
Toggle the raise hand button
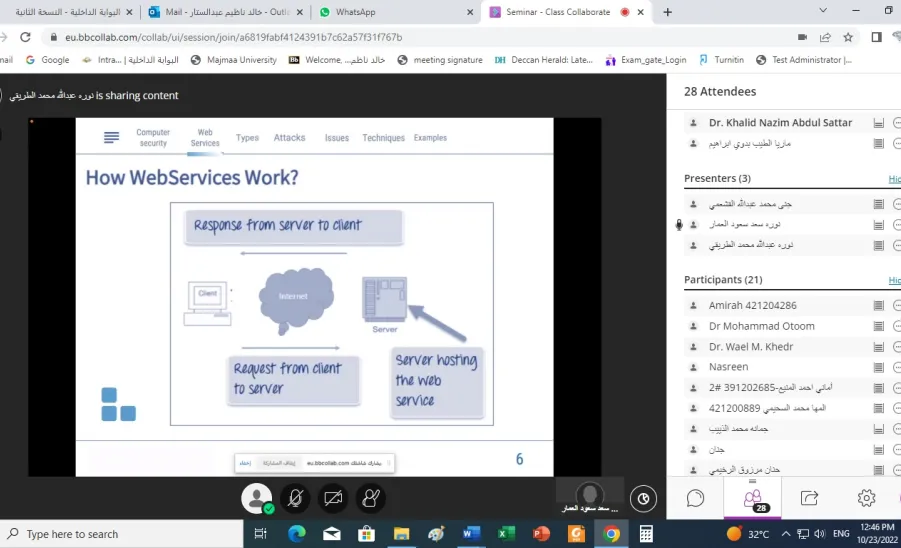click(x=371, y=498)
